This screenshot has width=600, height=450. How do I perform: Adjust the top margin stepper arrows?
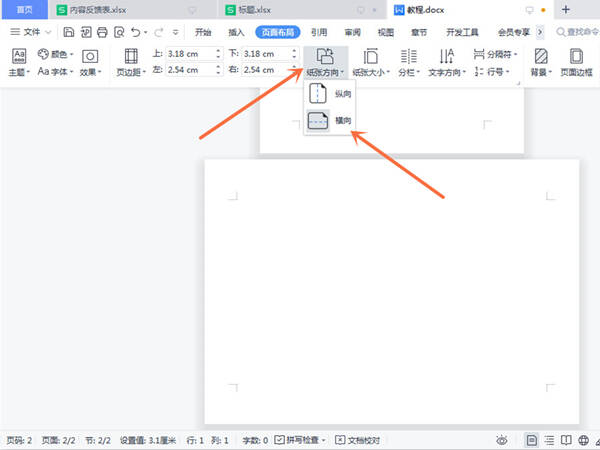(218, 54)
